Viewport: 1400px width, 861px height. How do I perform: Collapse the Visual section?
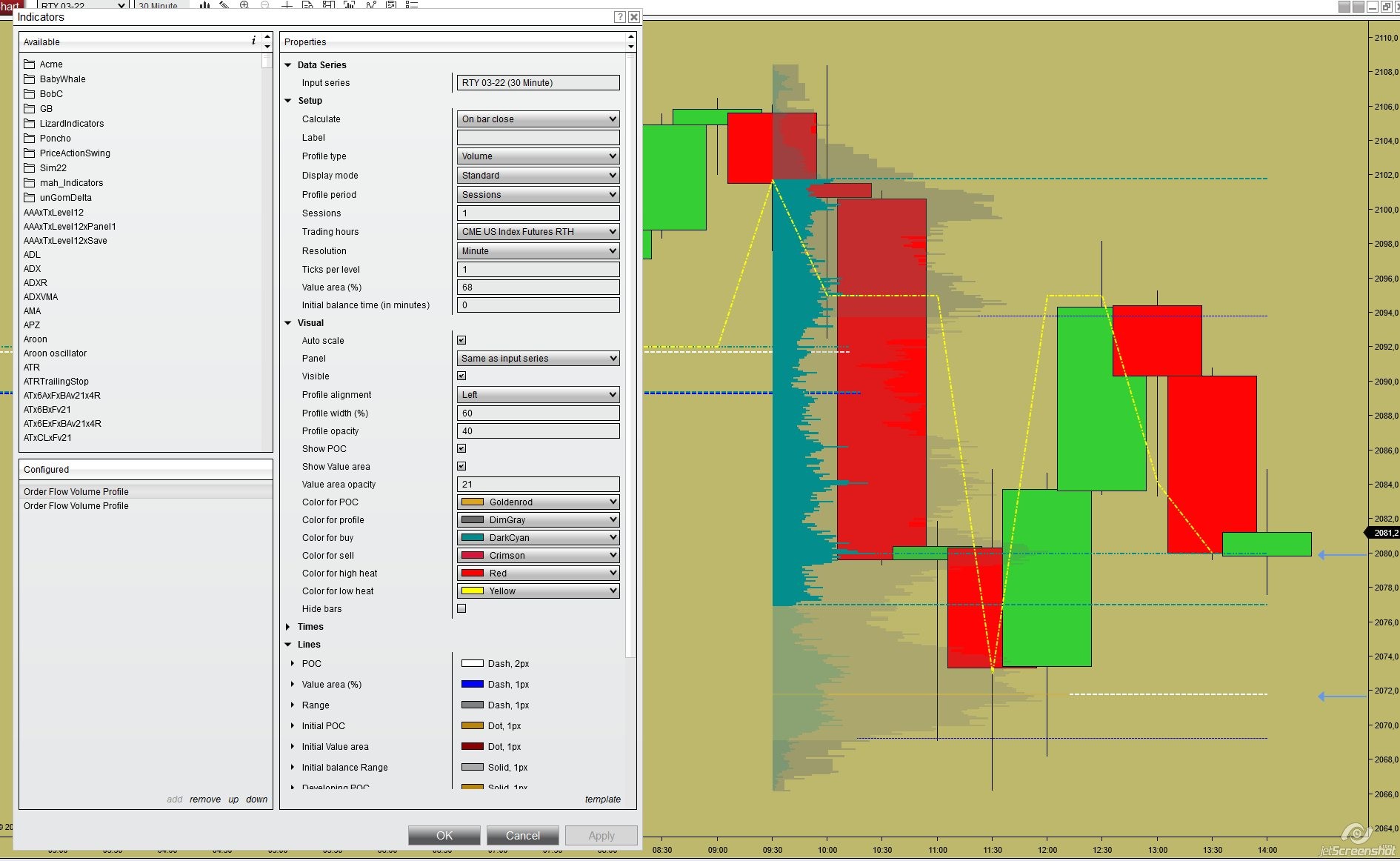[288, 322]
